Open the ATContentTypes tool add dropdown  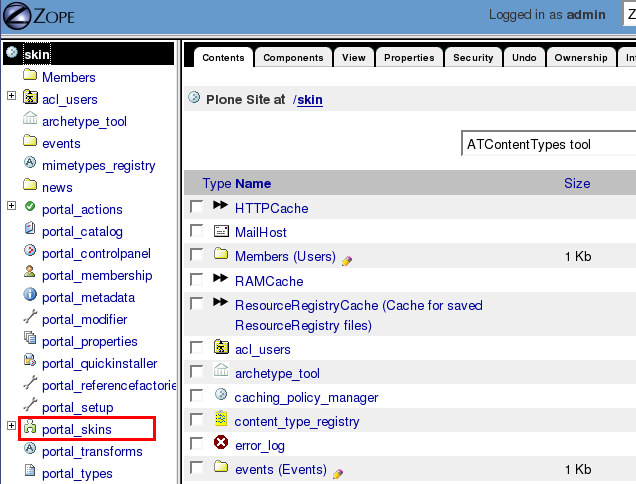click(x=548, y=144)
